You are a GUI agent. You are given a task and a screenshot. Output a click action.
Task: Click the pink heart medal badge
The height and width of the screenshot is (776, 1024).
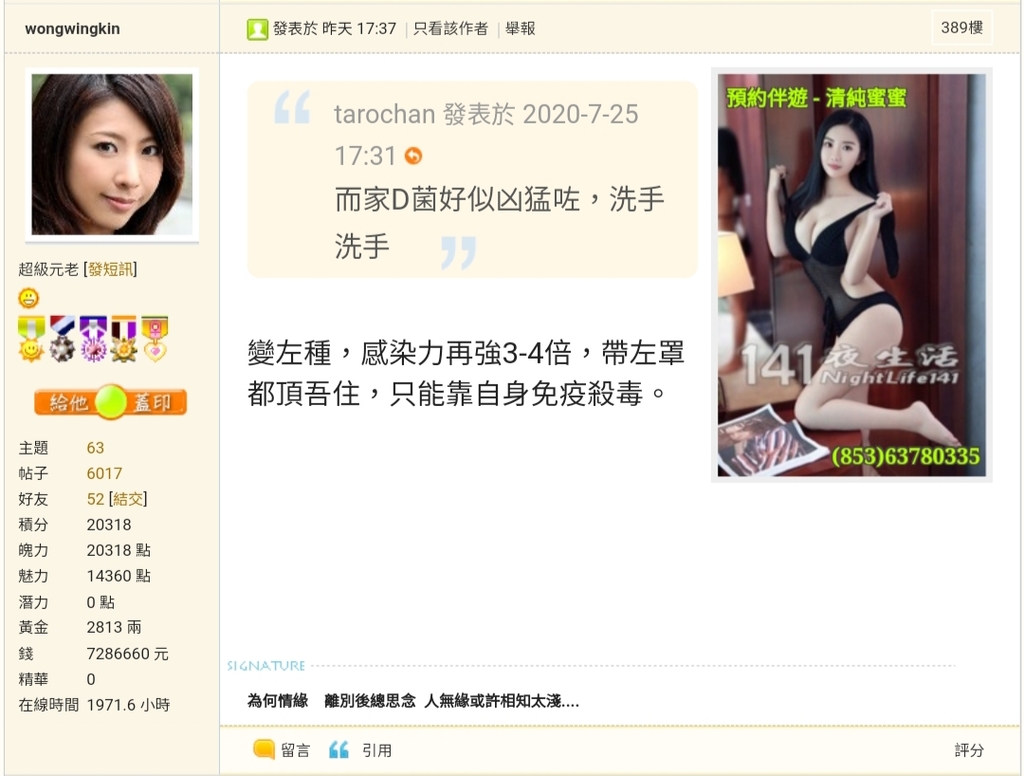155,339
